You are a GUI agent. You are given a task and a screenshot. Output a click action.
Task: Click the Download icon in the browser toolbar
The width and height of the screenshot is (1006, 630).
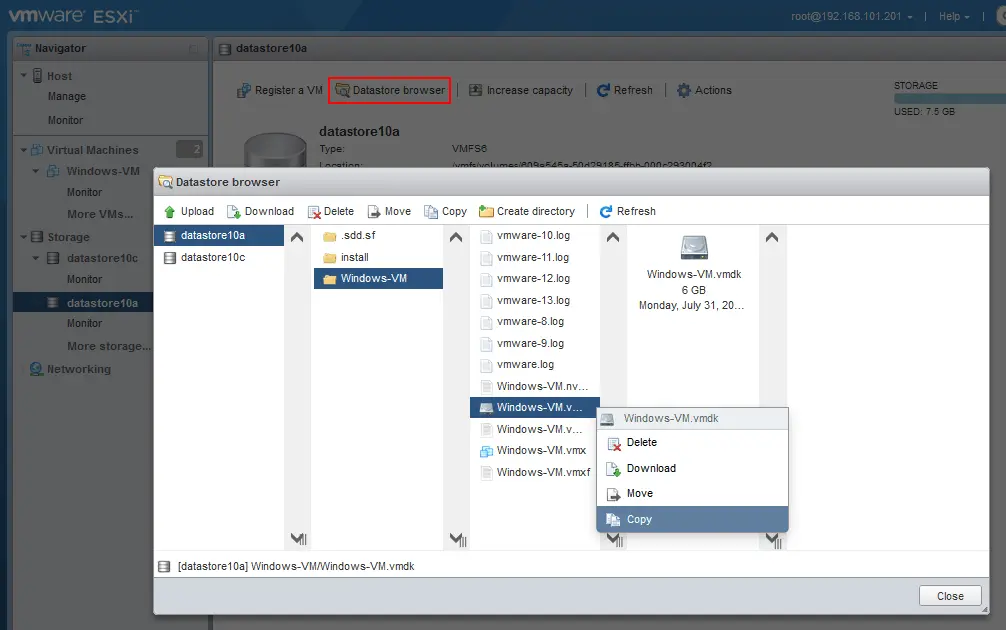[234, 212]
